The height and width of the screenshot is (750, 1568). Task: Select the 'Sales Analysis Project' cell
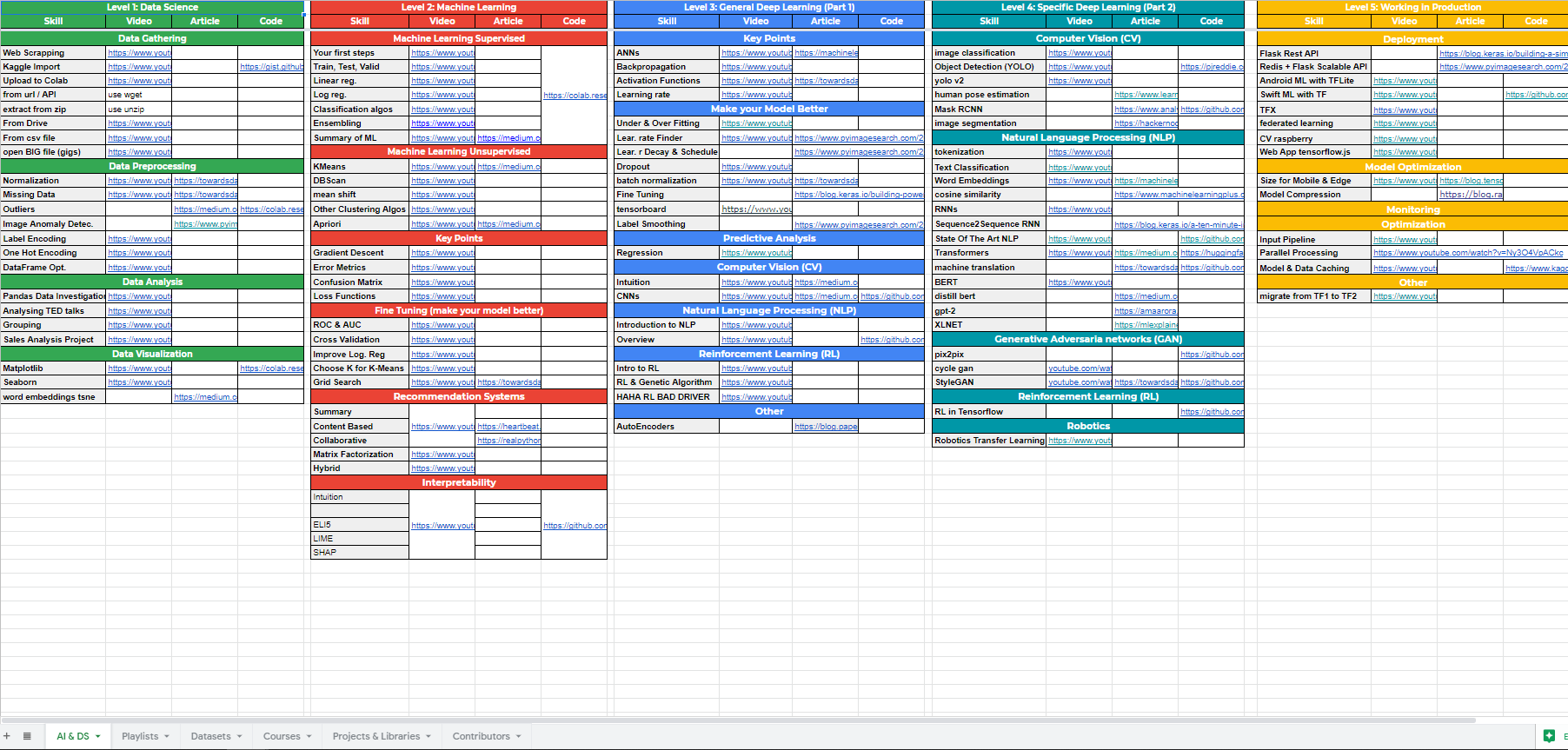pyautogui.click(x=53, y=340)
